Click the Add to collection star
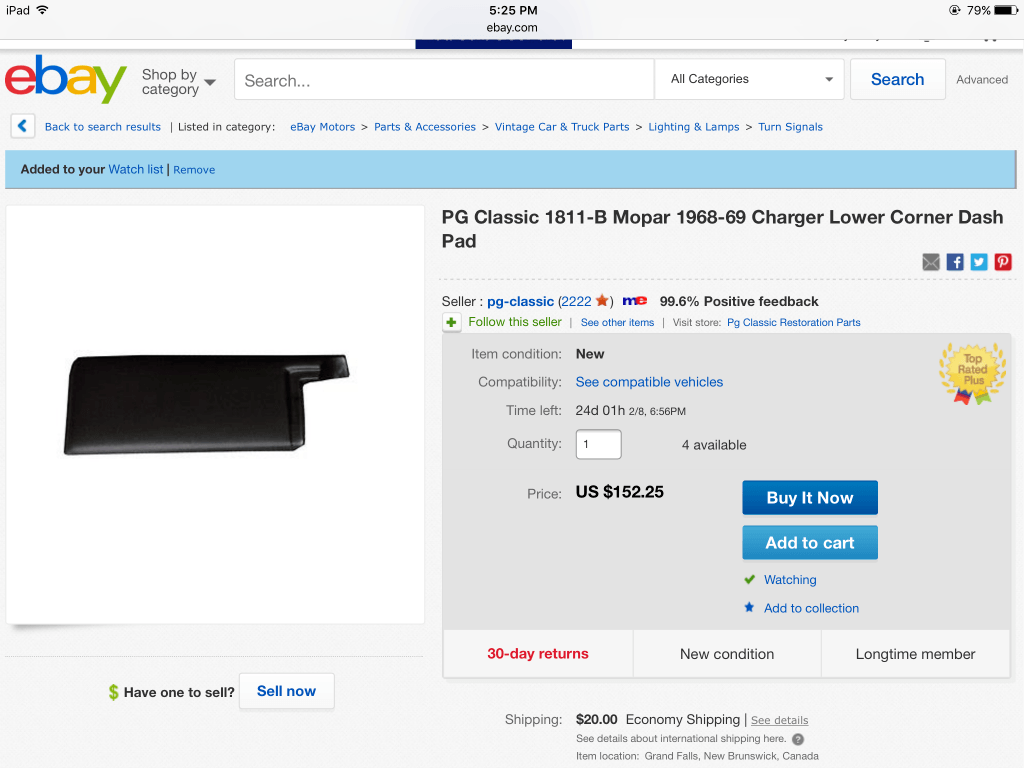1024x768 pixels. [x=749, y=607]
